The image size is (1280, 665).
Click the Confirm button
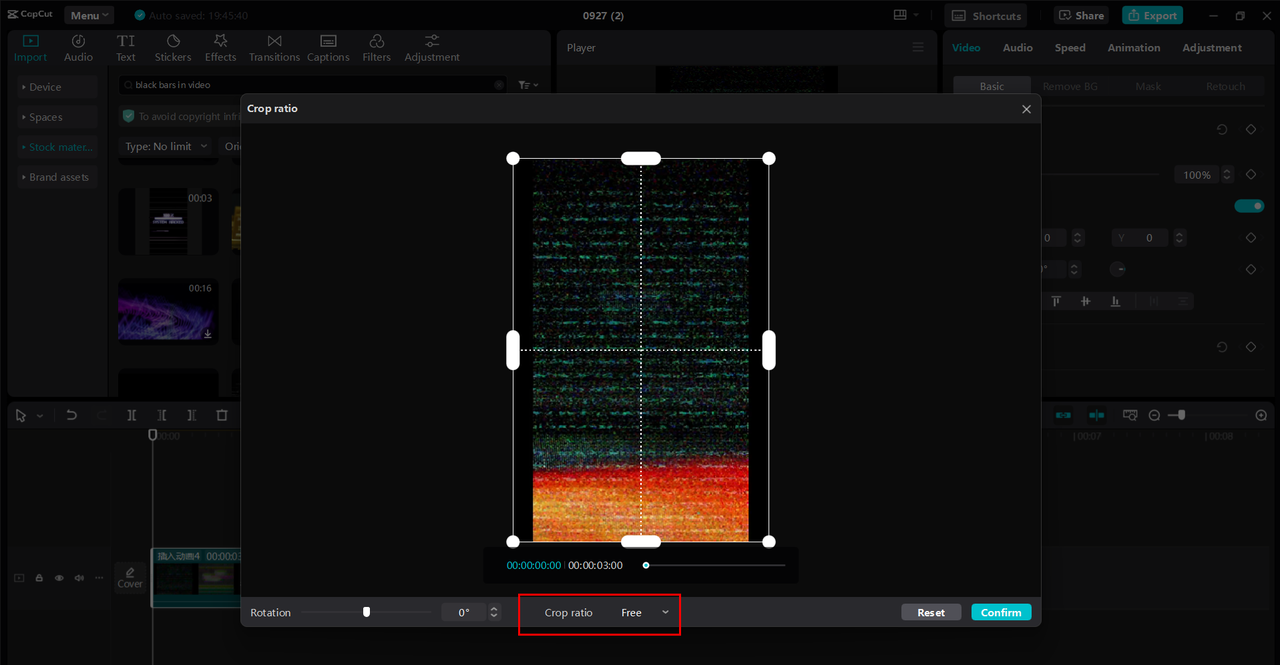coord(1001,612)
